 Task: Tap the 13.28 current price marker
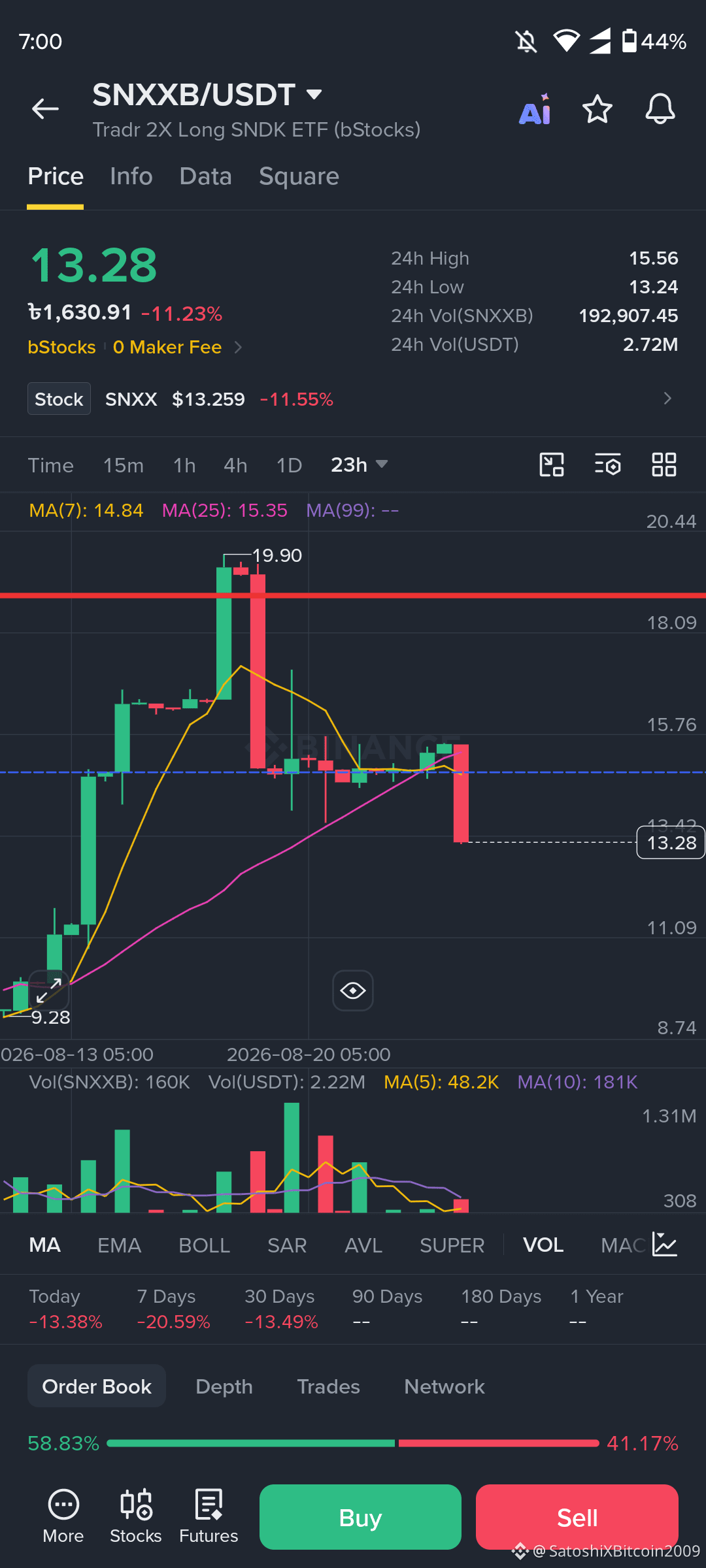(671, 842)
